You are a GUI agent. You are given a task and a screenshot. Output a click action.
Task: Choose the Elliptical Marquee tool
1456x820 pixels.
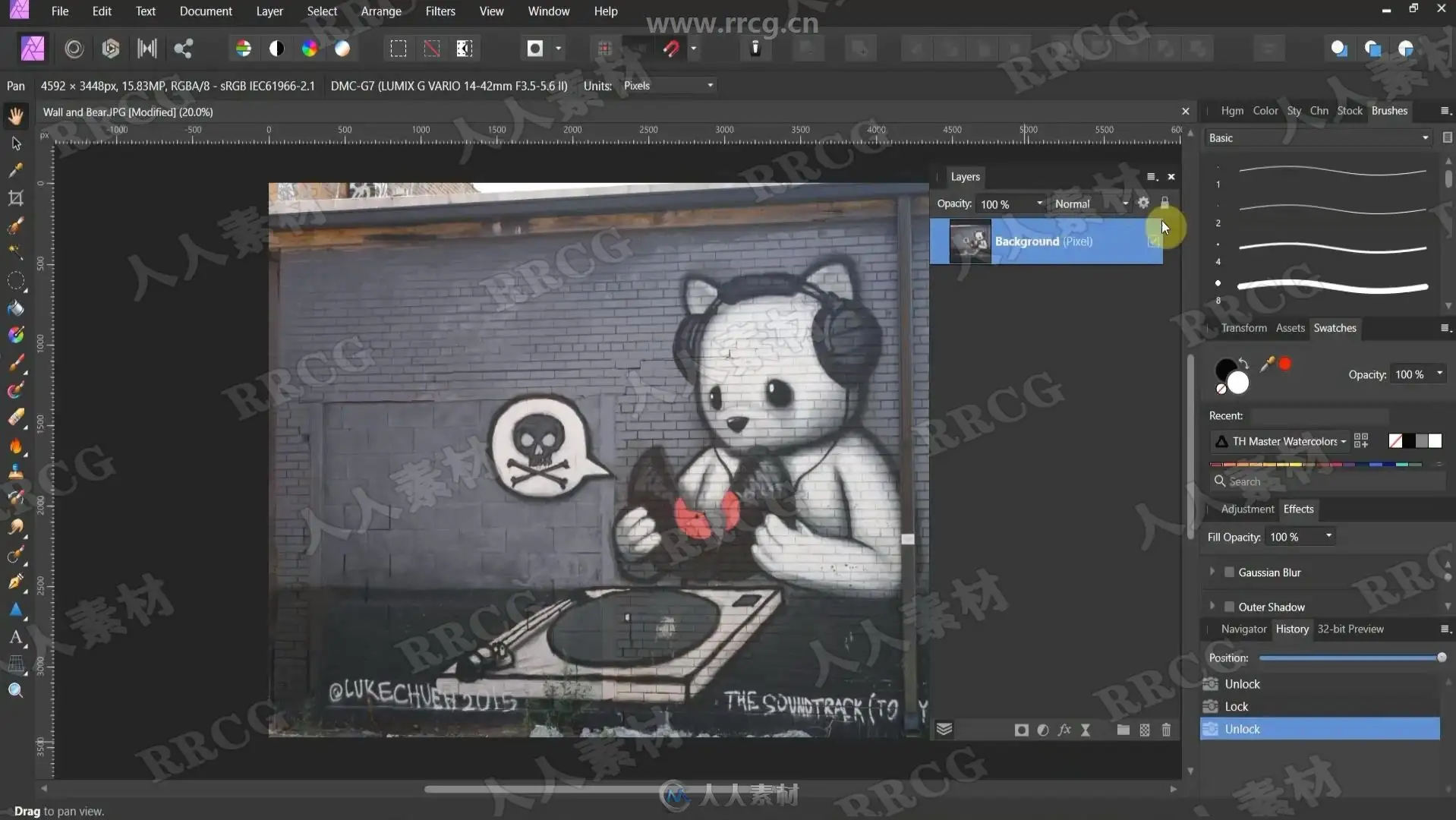16,280
